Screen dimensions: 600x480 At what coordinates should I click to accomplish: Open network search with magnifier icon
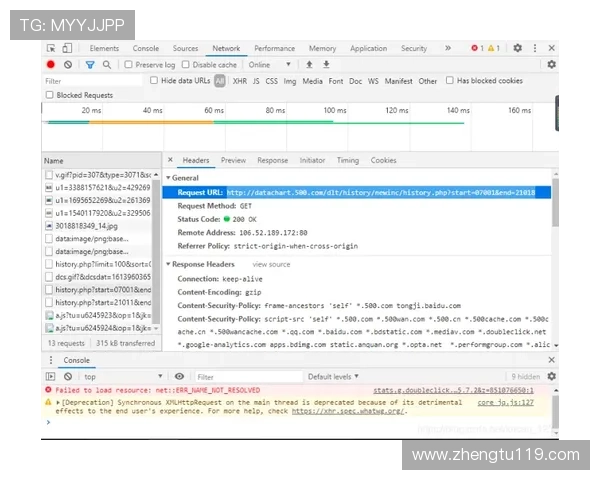click(105, 65)
